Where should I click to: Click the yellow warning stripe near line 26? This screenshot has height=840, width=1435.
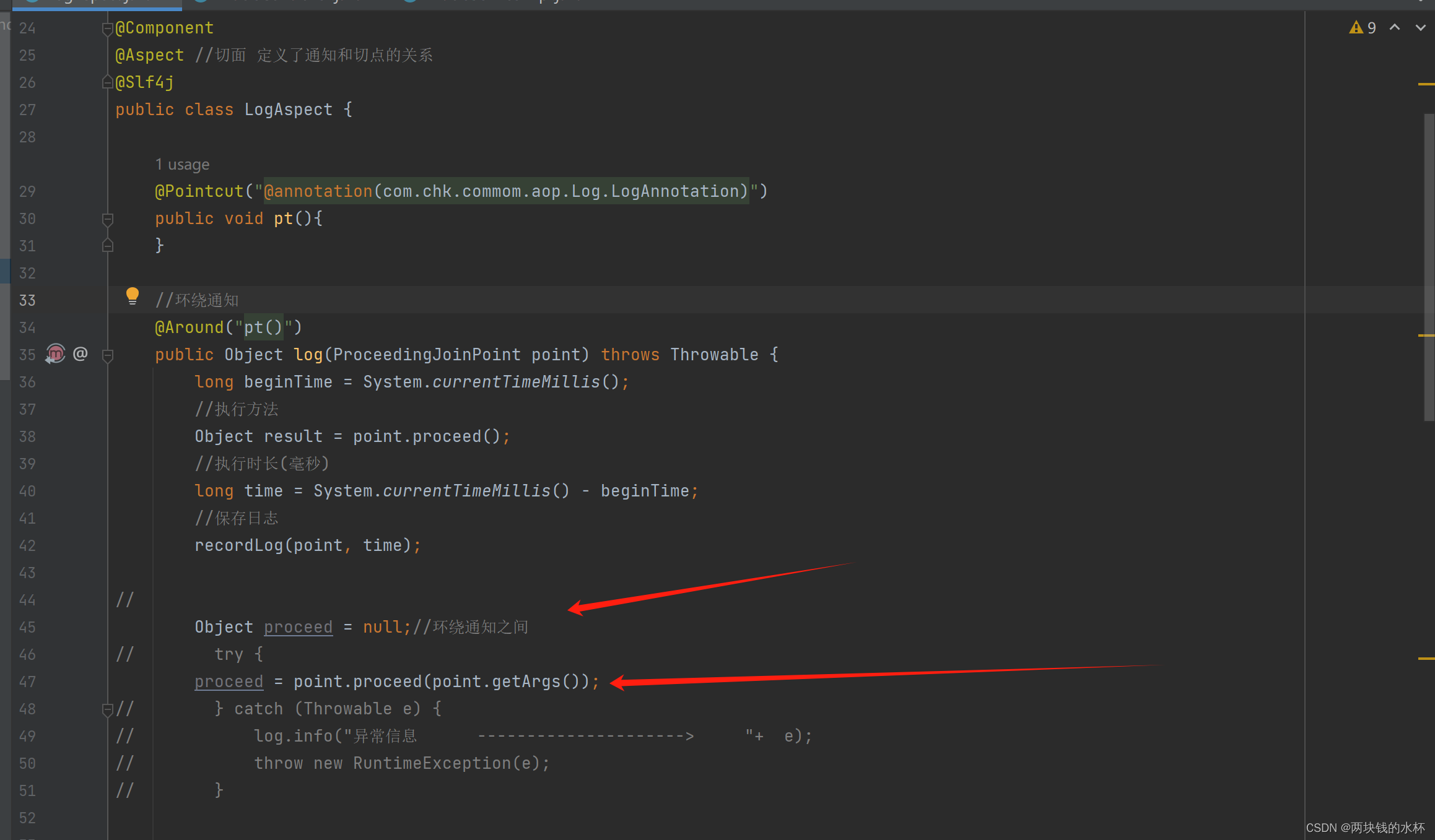point(1426,84)
